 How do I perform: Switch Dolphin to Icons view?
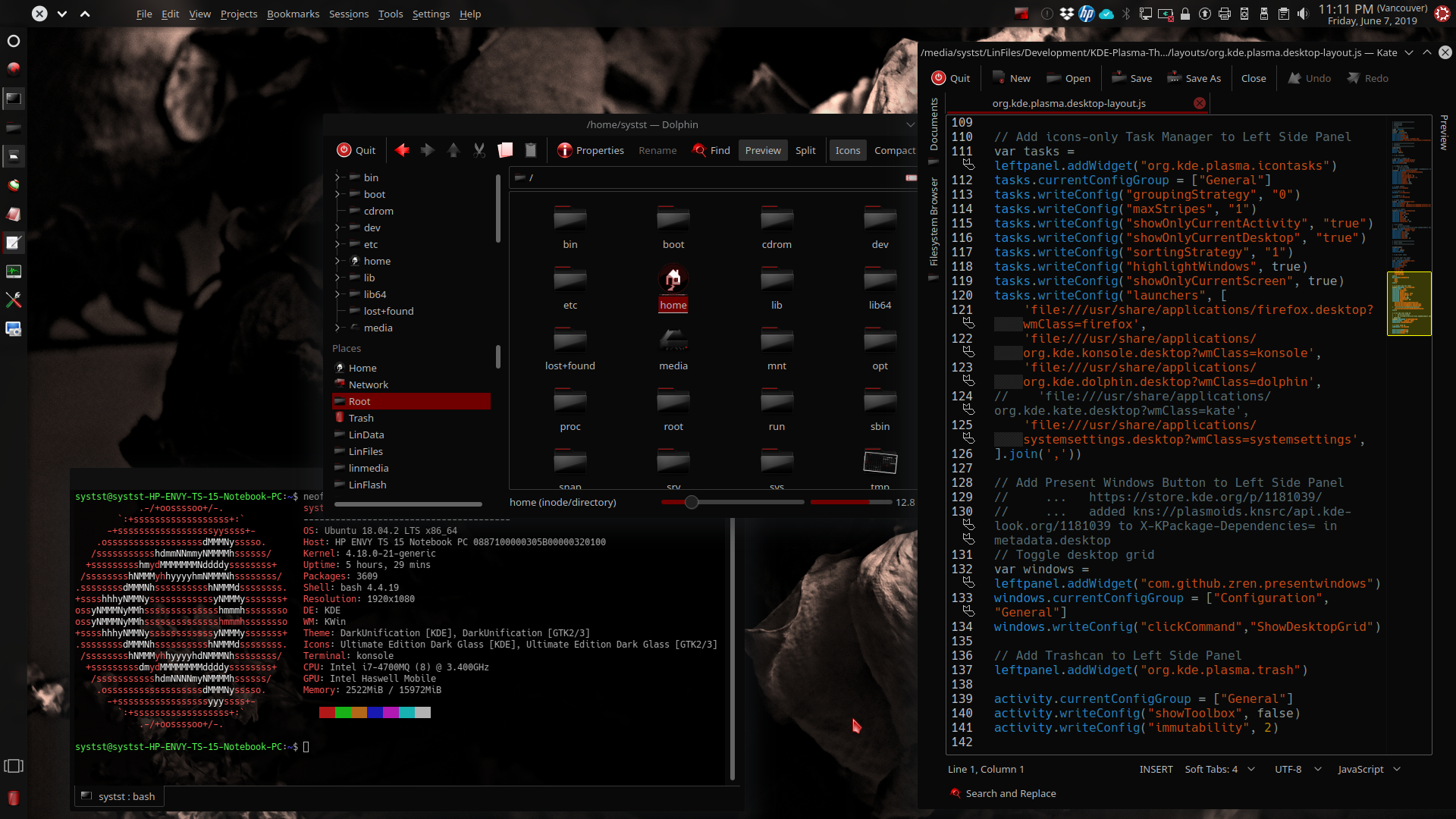click(x=847, y=150)
